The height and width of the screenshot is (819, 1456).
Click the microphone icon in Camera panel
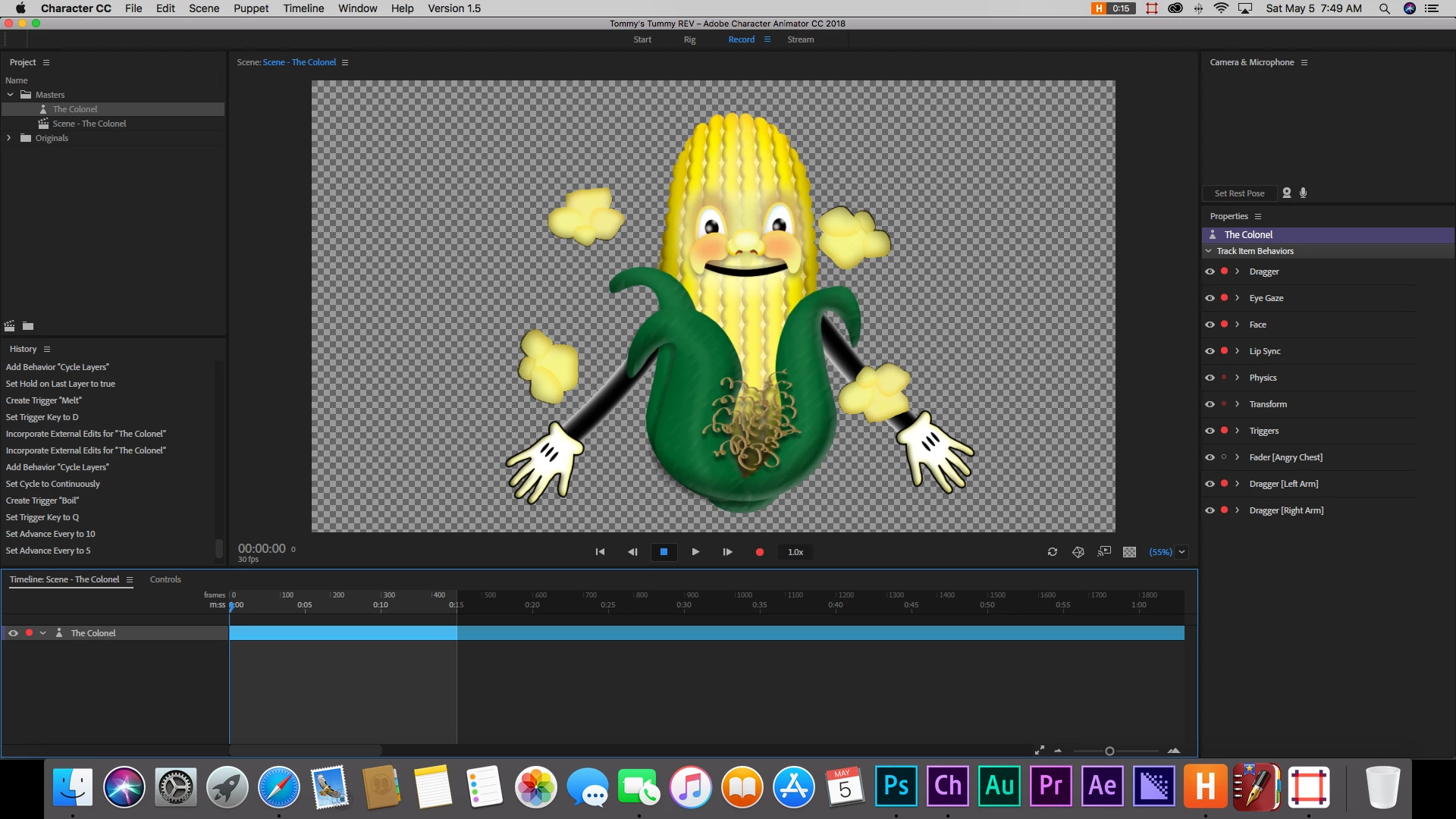click(1304, 193)
